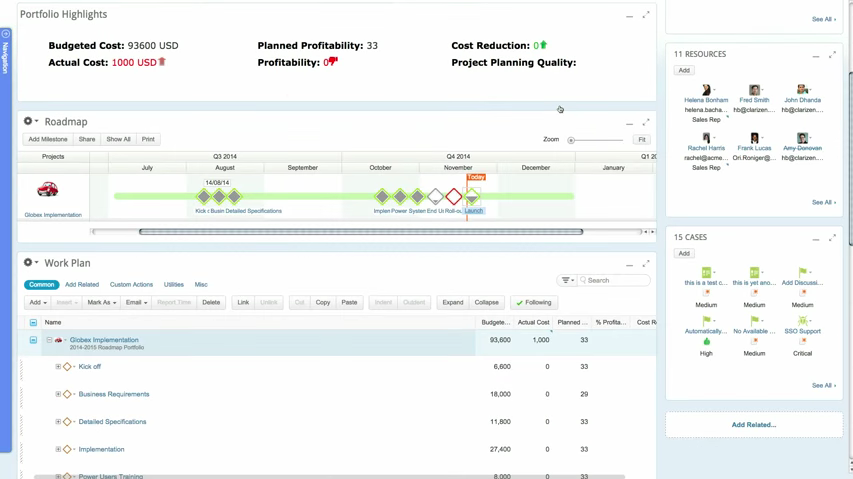
Task: Click the Launch milestone diamond on roadmap
Action: (x=473, y=197)
